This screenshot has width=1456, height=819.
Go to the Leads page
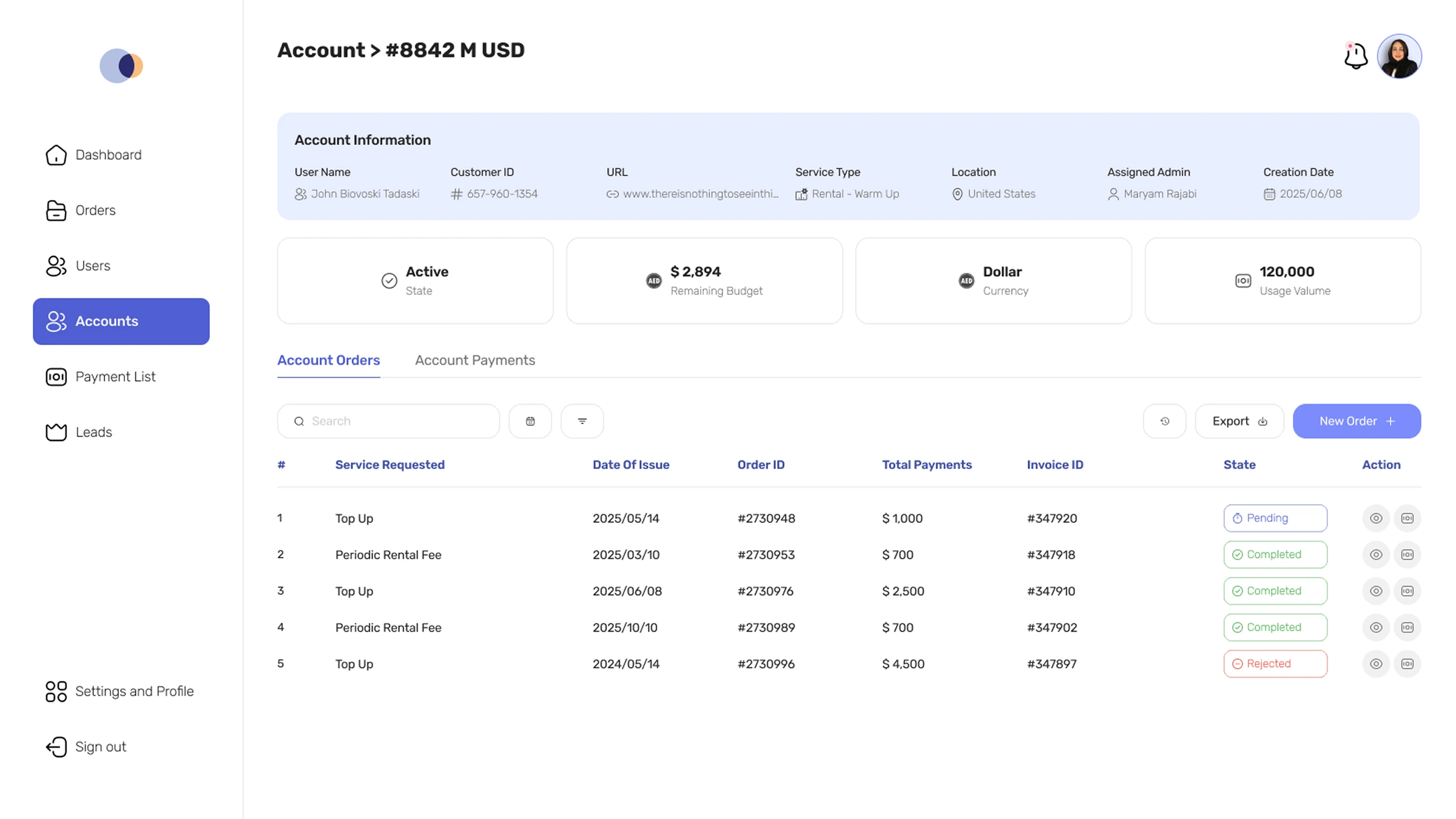click(x=79, y=432)
